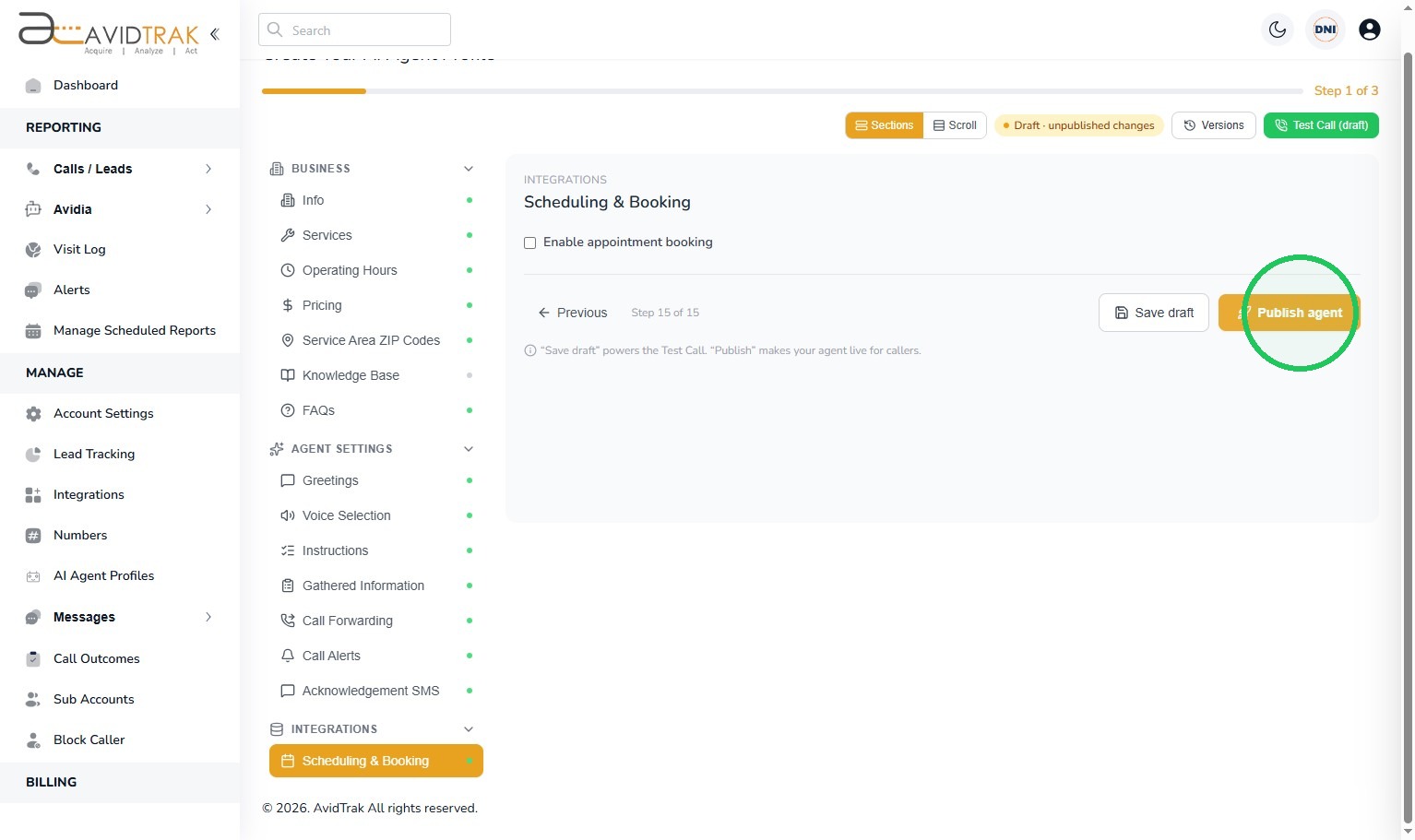
Task: Click the Save draft button
Action: [1154, 313]
